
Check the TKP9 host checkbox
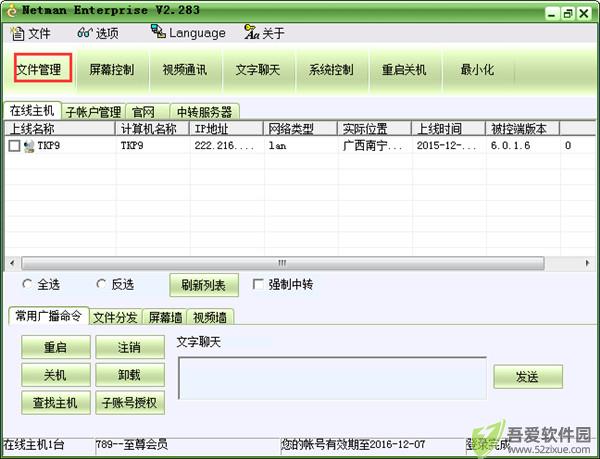(14, 146)
